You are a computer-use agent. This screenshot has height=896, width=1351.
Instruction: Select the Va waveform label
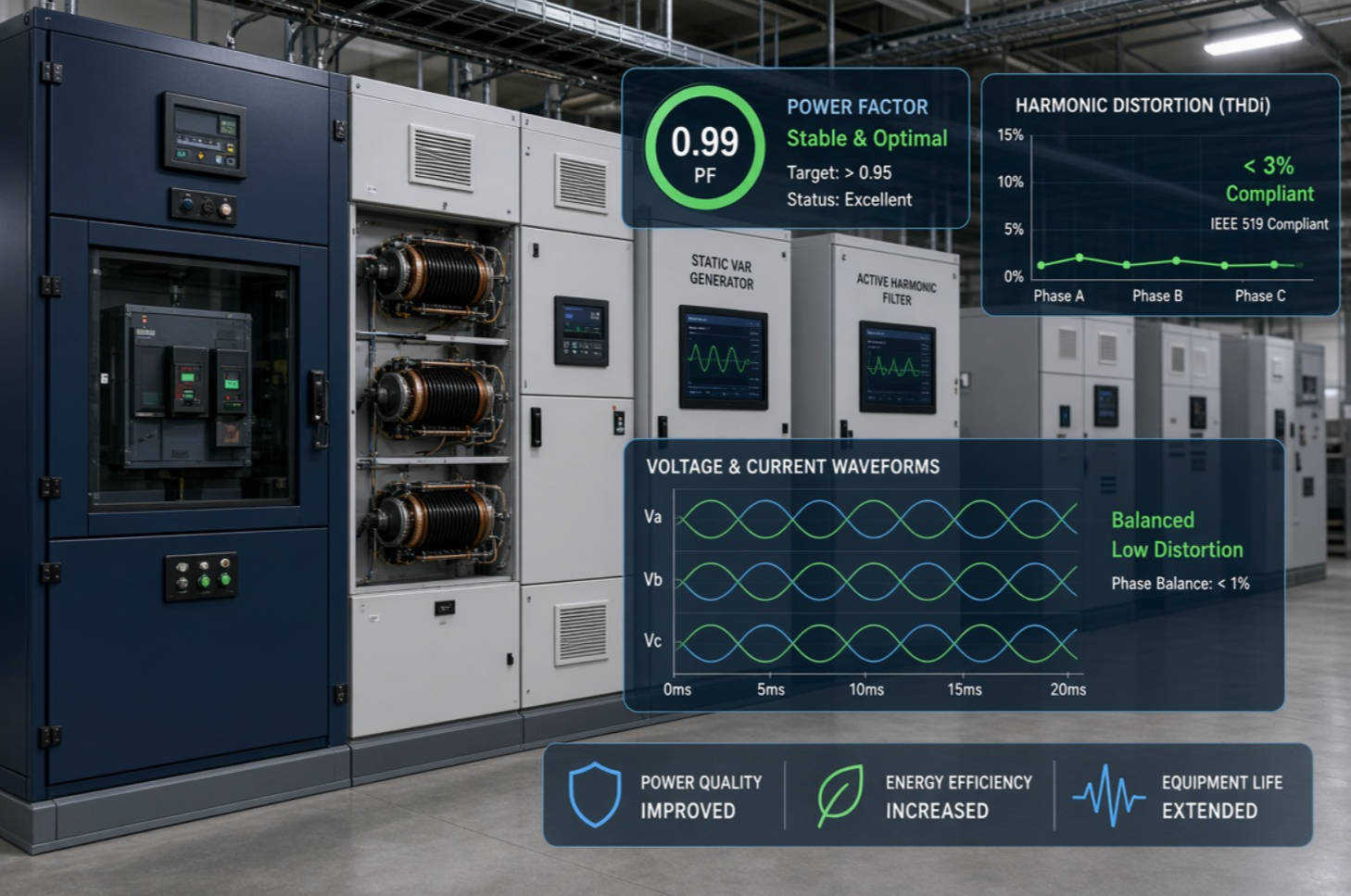point(653,517)
